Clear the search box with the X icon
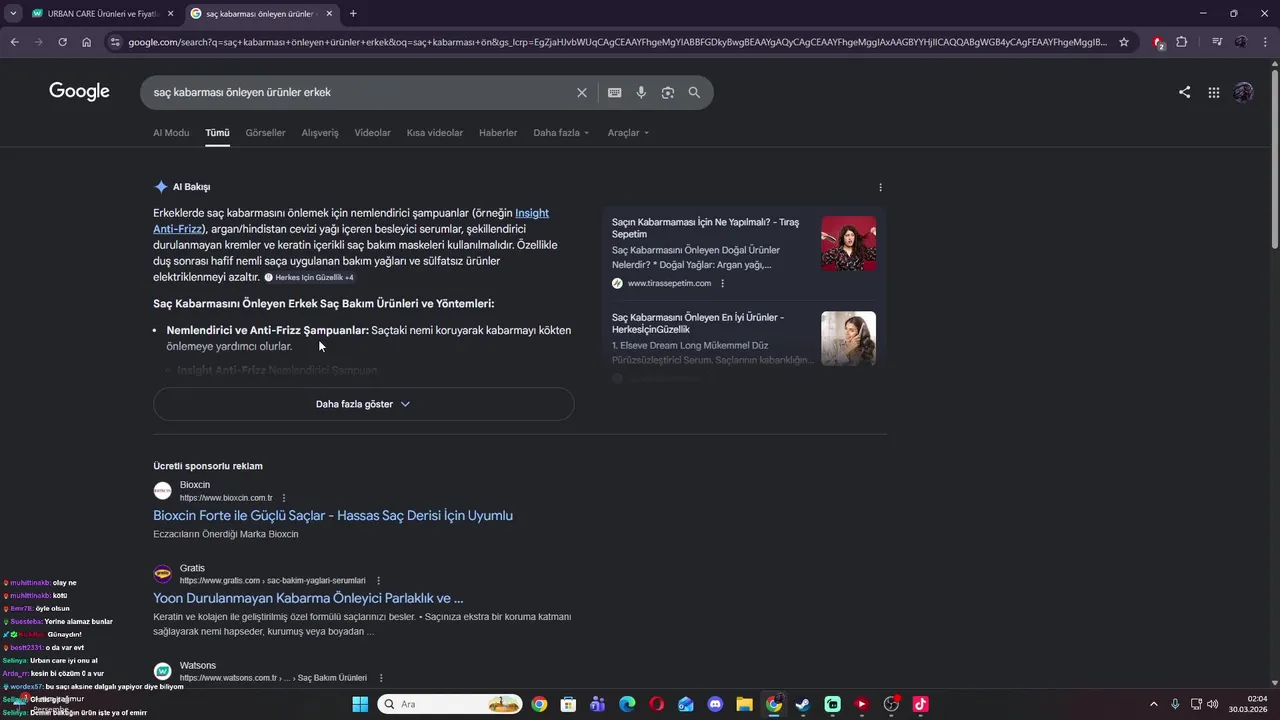Viewport: 1280px width, 720px height. (x=582, y=92)
